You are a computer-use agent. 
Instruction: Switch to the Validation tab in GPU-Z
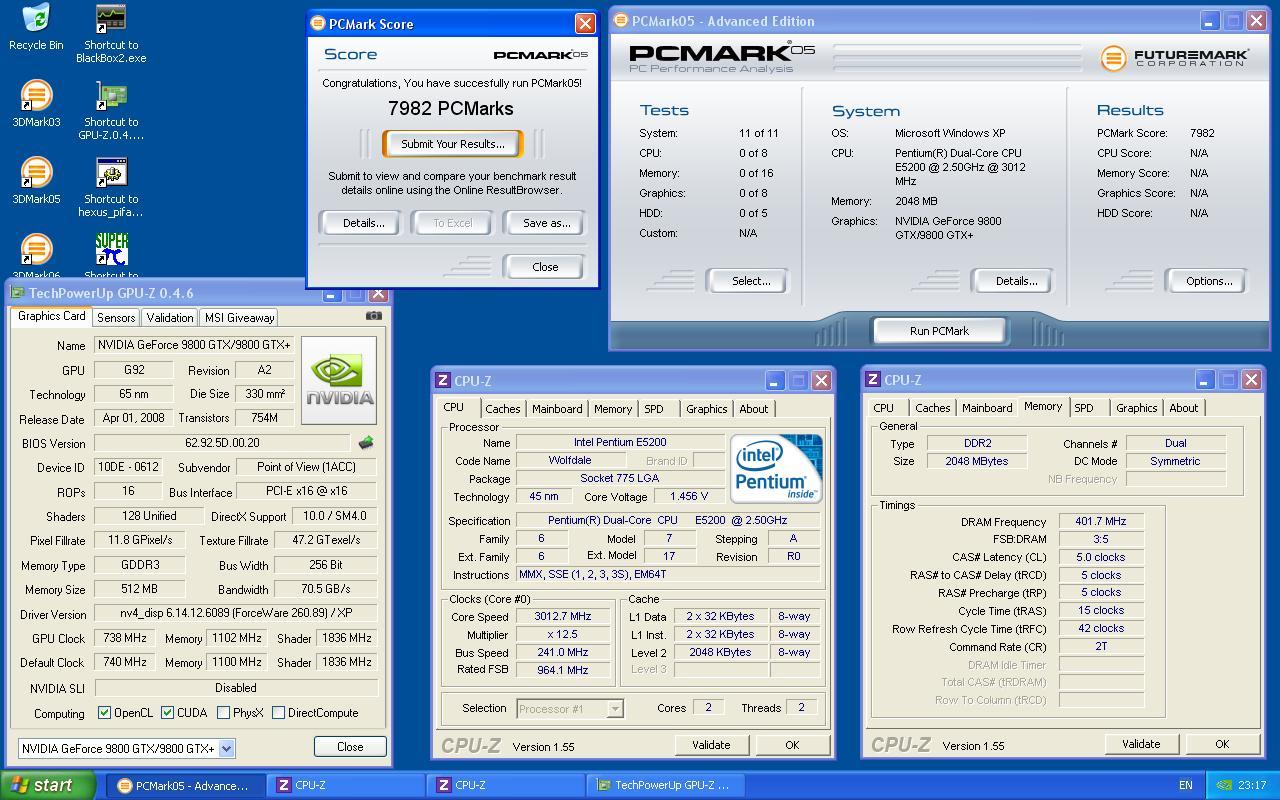[170, 317]
